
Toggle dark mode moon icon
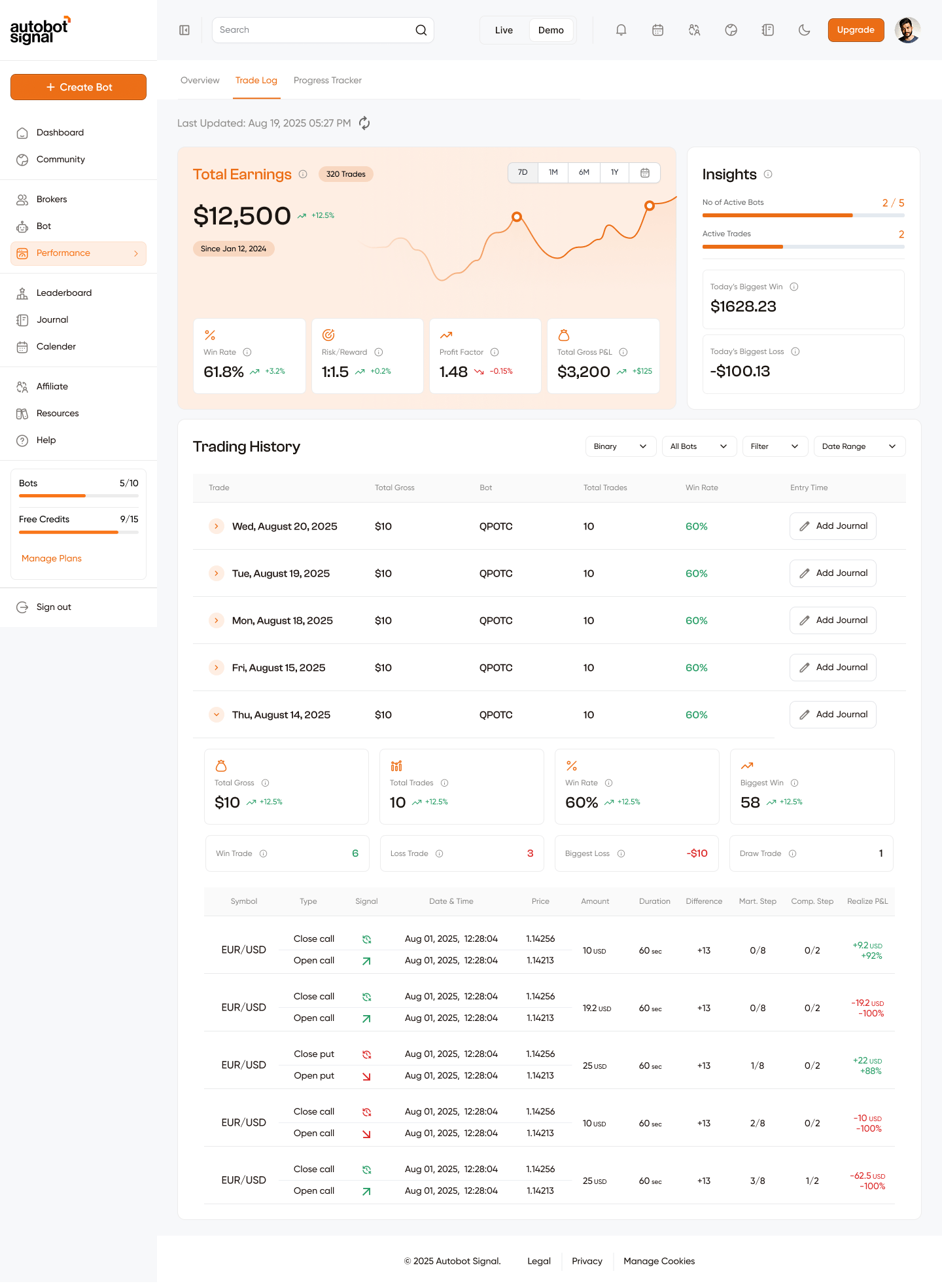(805, 30)
